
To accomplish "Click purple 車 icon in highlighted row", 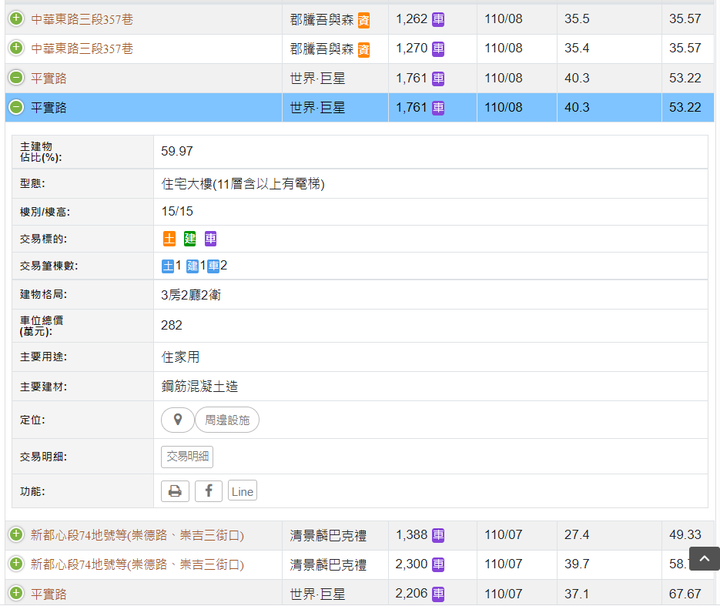I will click(439, 108).
